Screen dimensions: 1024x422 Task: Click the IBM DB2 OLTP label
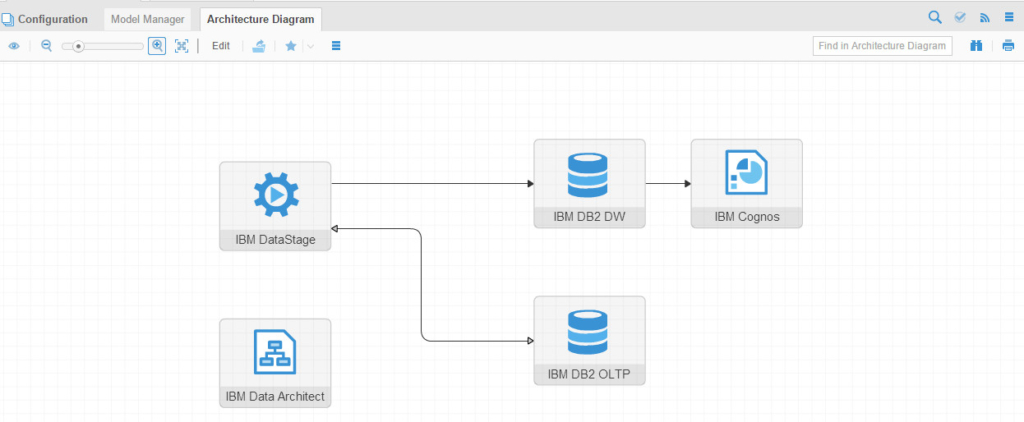point(590,374)
